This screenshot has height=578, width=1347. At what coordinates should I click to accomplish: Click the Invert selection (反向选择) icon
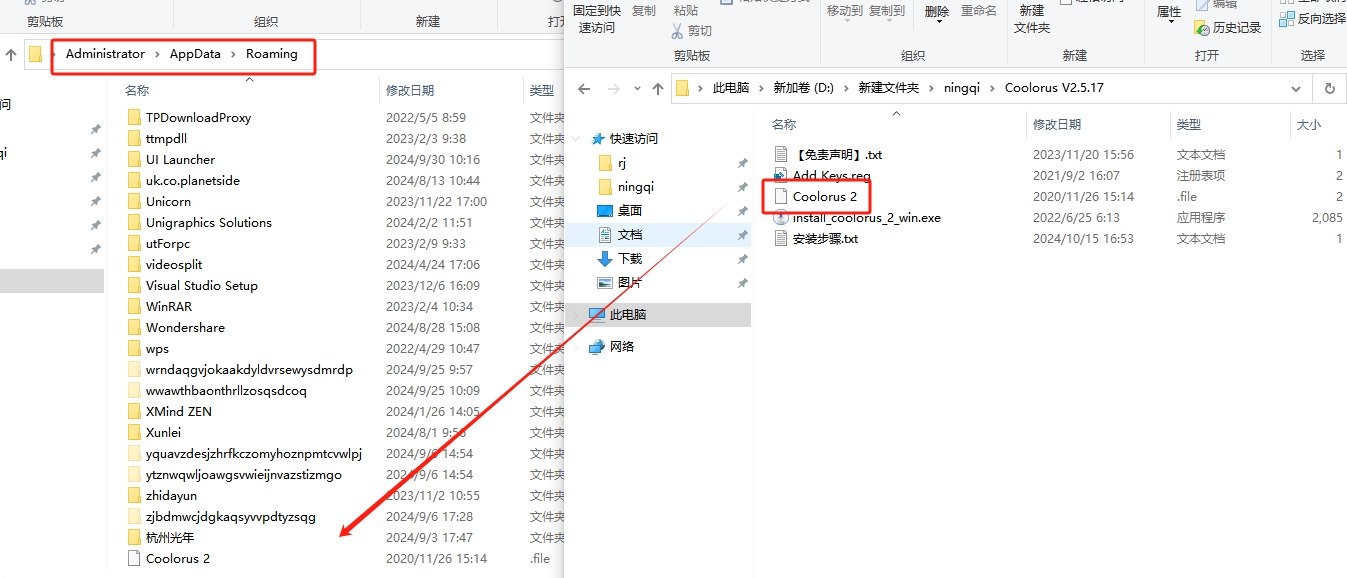click(x=1287, y=18)
